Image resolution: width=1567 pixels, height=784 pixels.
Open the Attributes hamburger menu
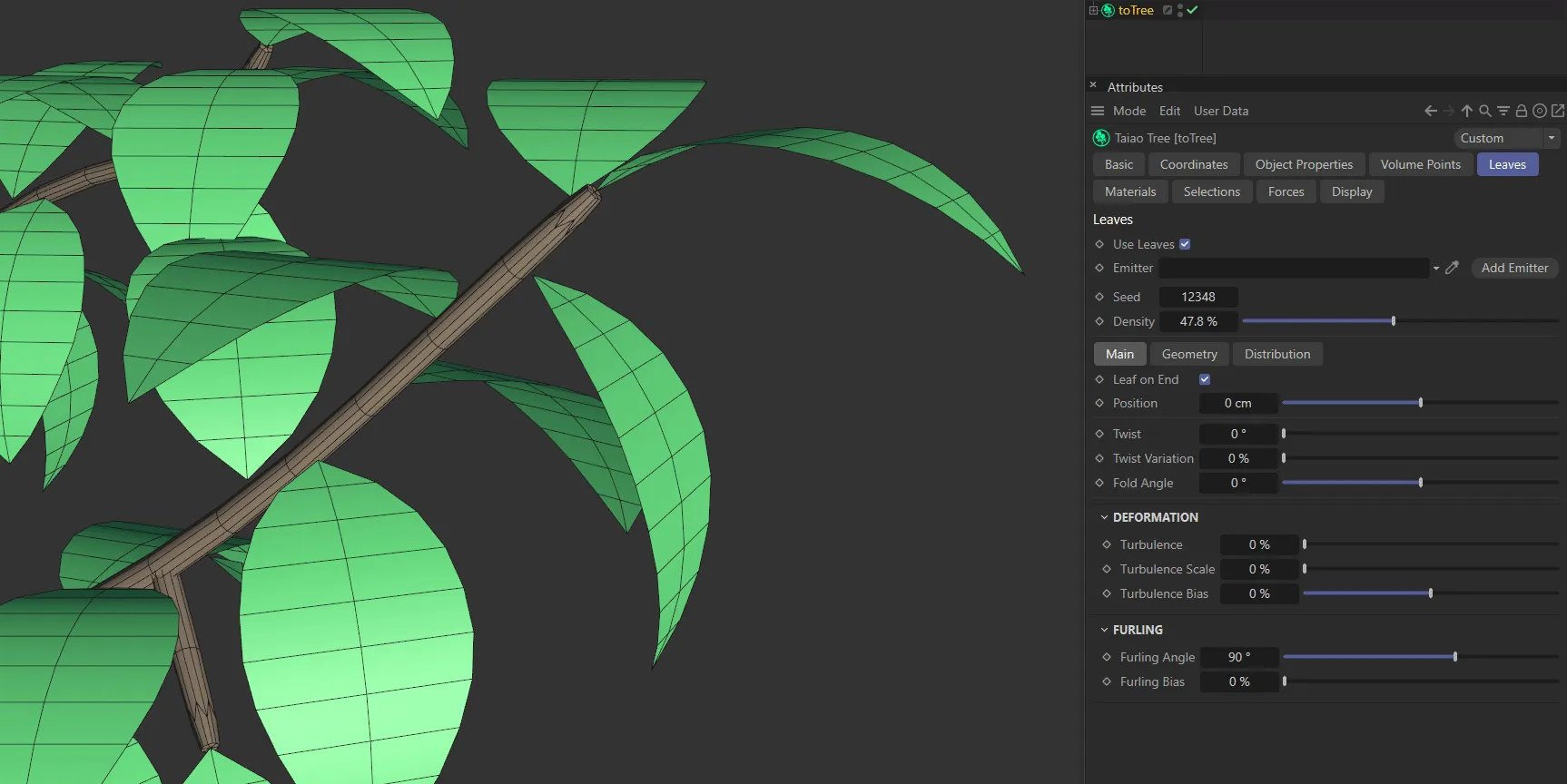pyautogui.click(x=1098, y=111)
